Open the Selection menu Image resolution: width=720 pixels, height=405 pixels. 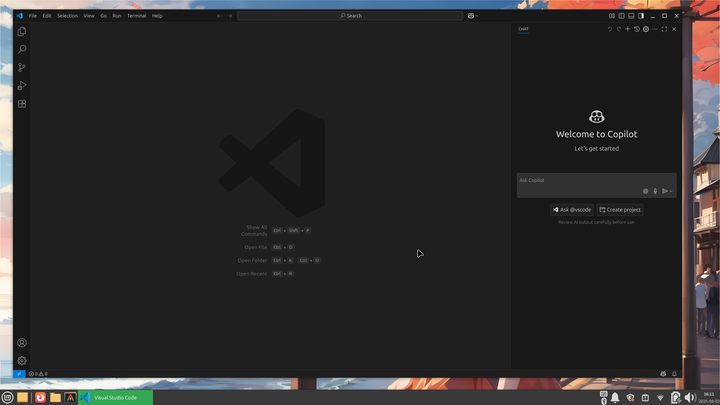click(x=67, y=16)
